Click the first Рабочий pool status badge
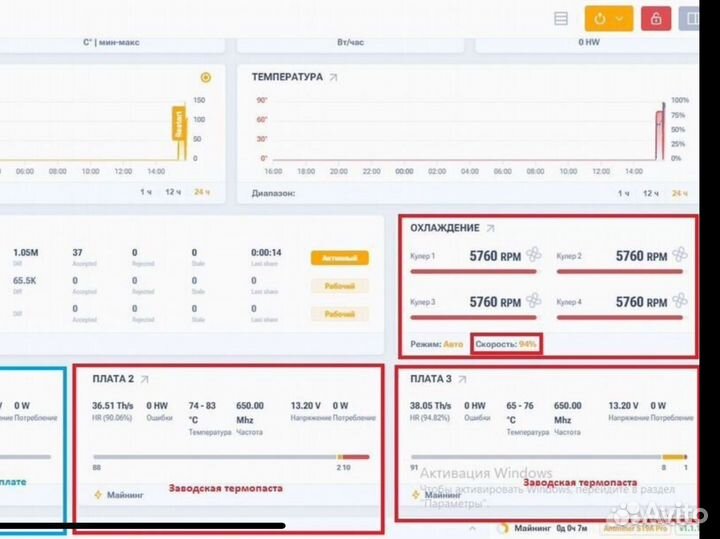 339,286
